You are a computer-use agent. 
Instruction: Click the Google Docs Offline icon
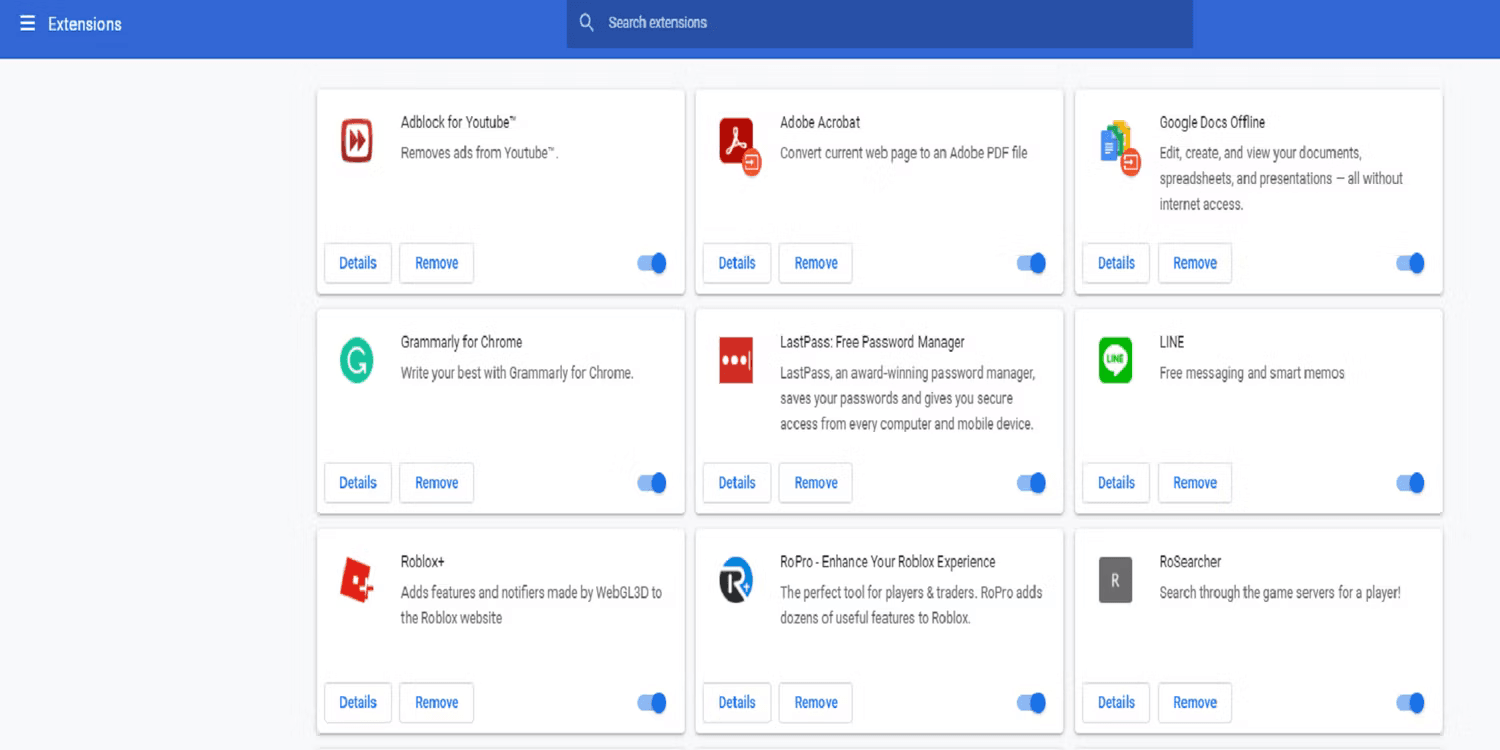[1115, 145]
